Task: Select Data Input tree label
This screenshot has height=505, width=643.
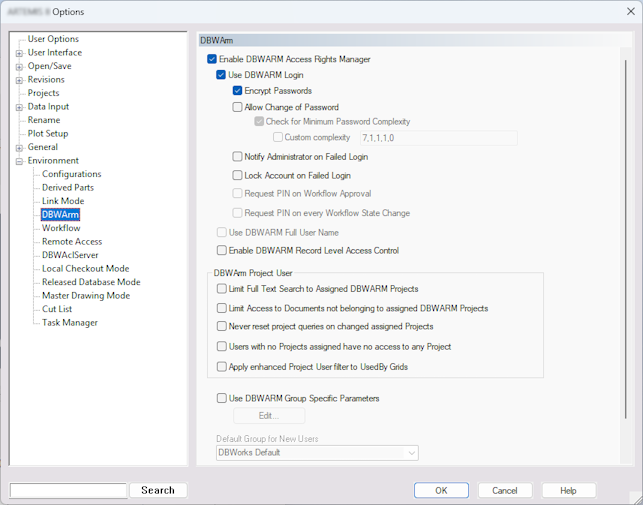Action: pos(48,107)
